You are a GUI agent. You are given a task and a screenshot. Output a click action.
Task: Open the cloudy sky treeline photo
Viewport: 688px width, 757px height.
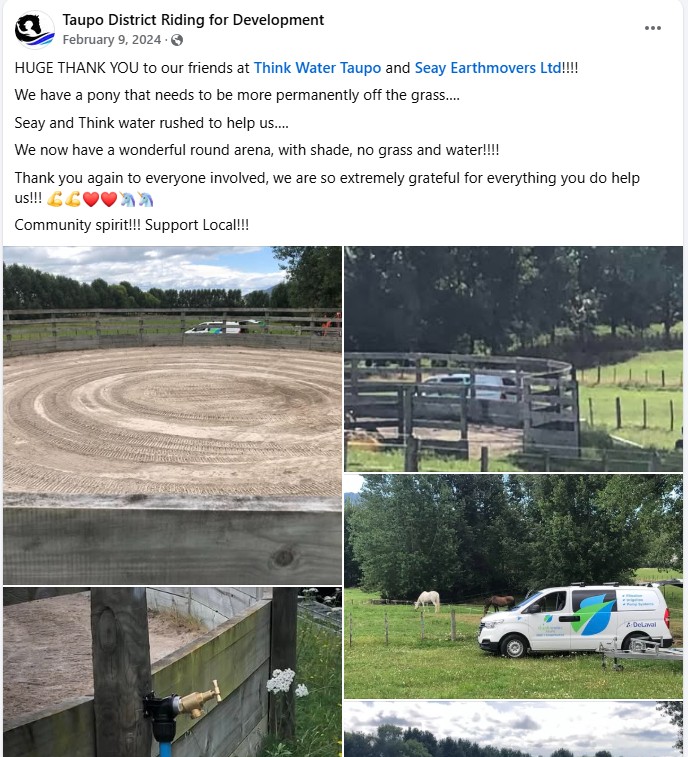(x=513, y=729)
